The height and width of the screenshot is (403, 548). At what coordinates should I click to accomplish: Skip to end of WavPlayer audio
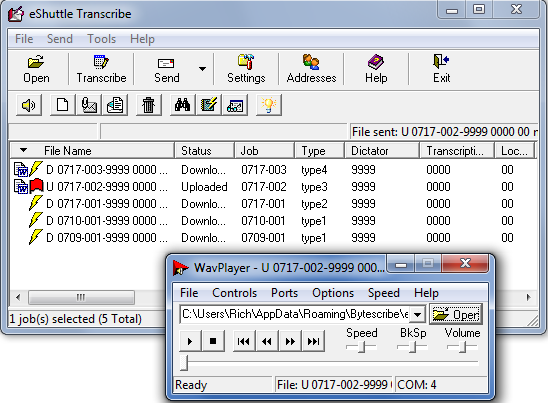click(x=313, y=341)
